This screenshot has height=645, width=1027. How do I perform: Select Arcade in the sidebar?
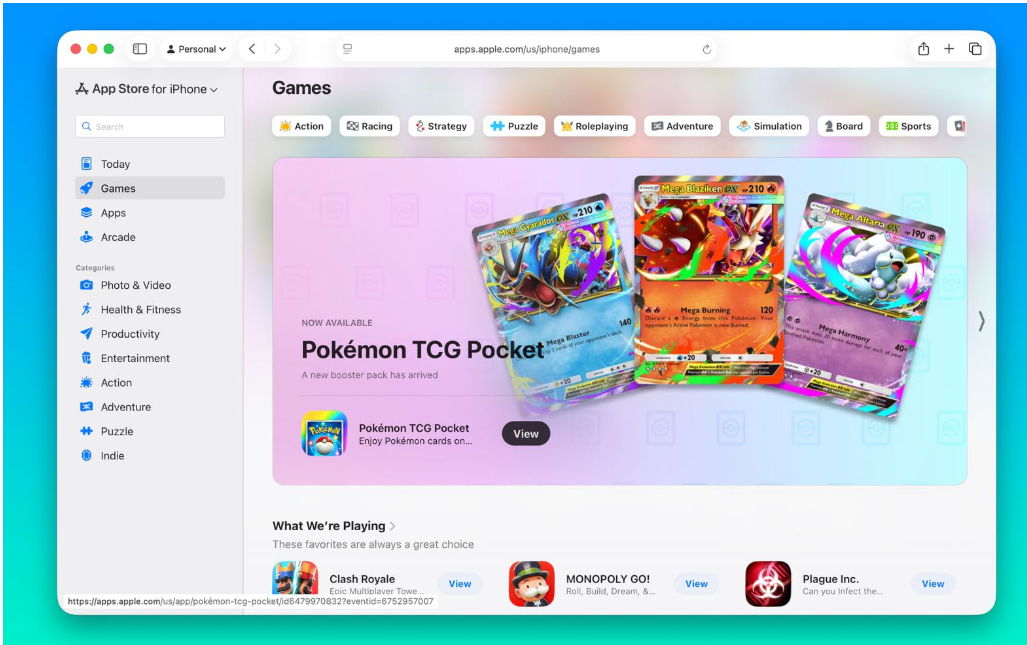[118, 237]
